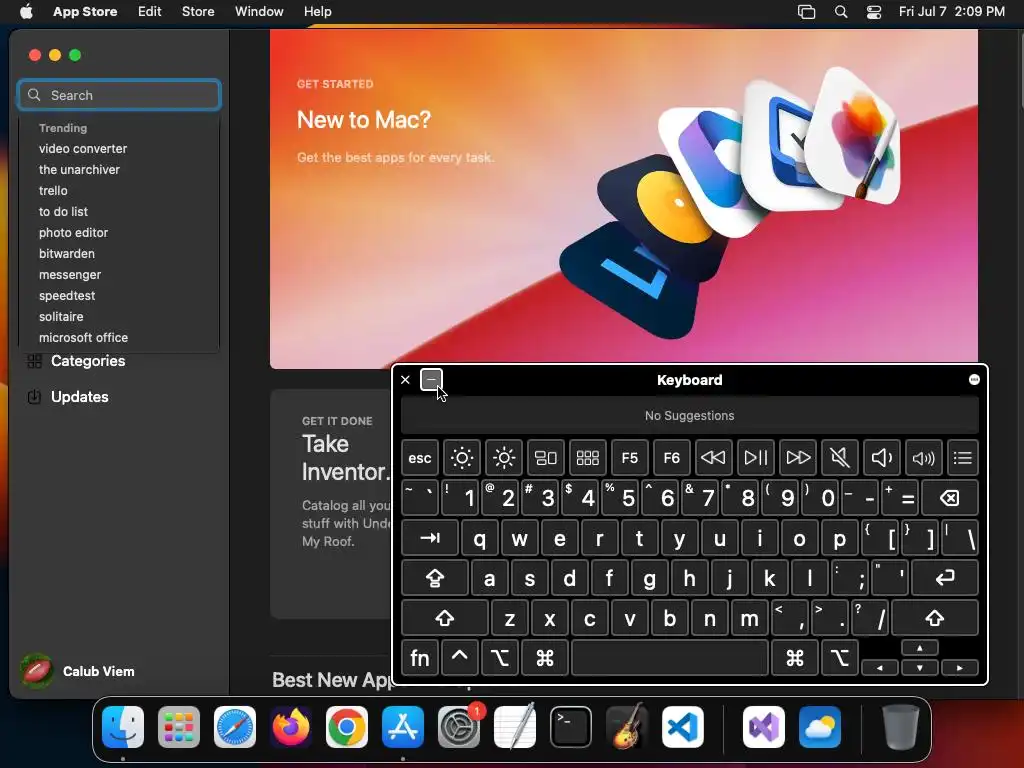The height and width of the screenshot is (768, 1024).
Task: Tap the play/pause media key
Action: pyautogui.click(x=756, y=458)
